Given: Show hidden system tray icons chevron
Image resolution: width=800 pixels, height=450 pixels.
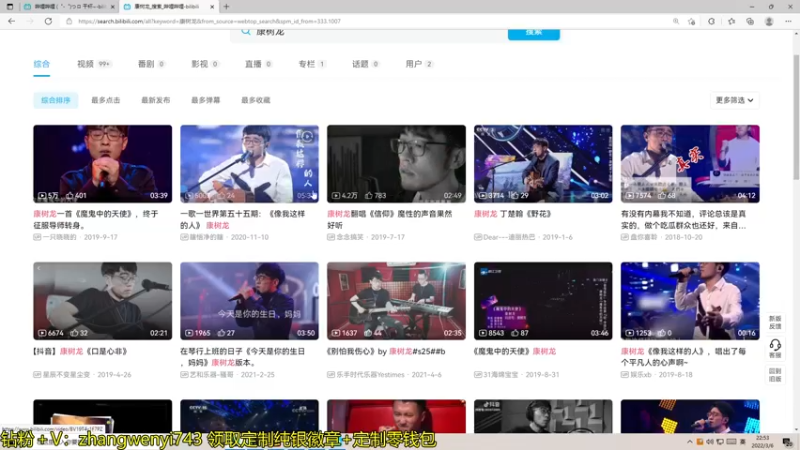Looking at the screenshot, I should (690, 442).
